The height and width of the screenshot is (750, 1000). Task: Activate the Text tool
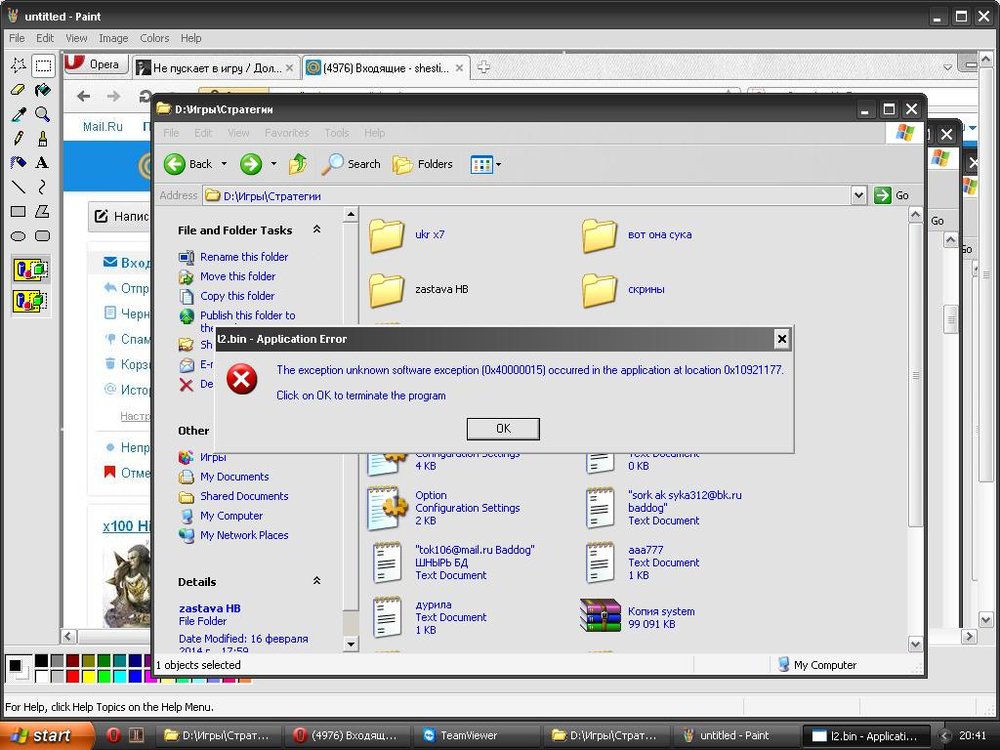click(42, 162)
